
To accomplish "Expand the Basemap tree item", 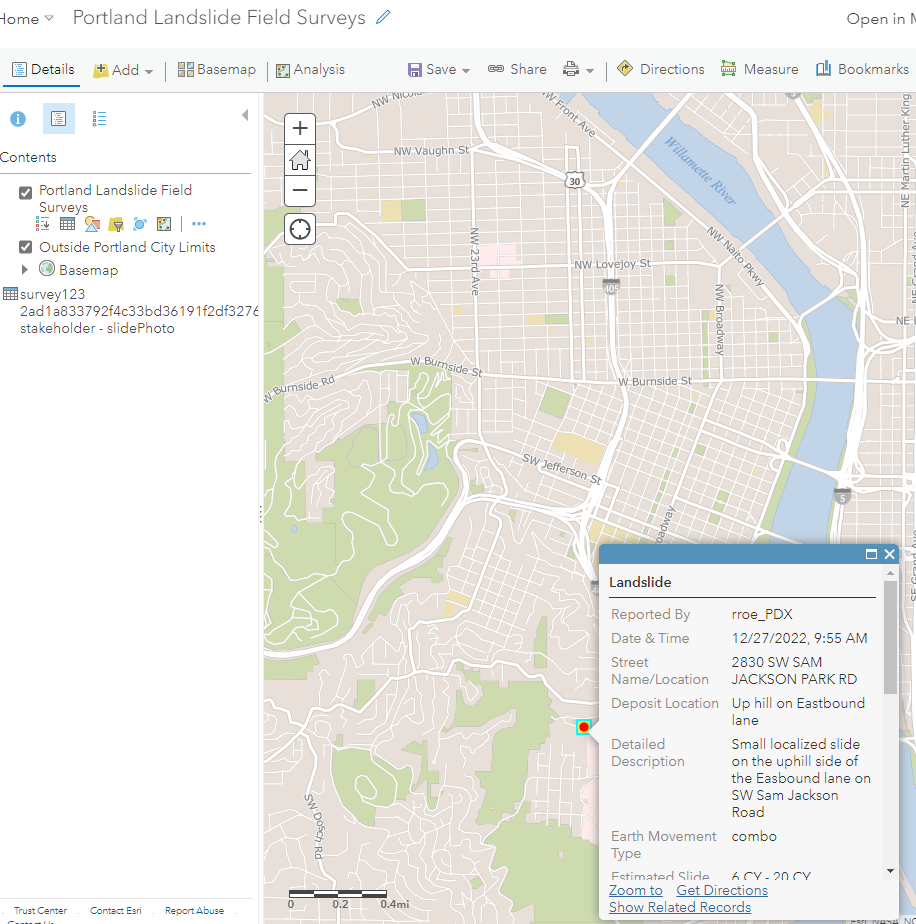I will tap(25, 269).
